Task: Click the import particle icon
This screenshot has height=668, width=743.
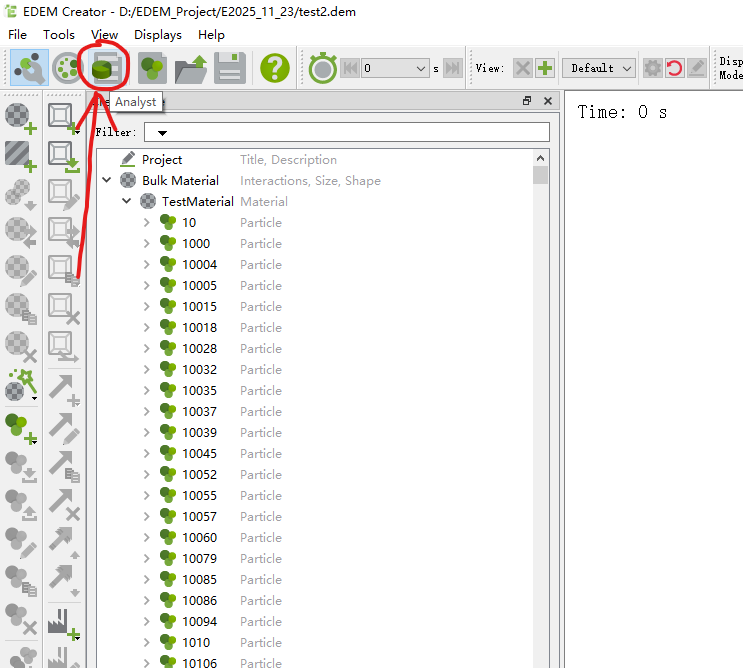Action: [x=21, y=467]
